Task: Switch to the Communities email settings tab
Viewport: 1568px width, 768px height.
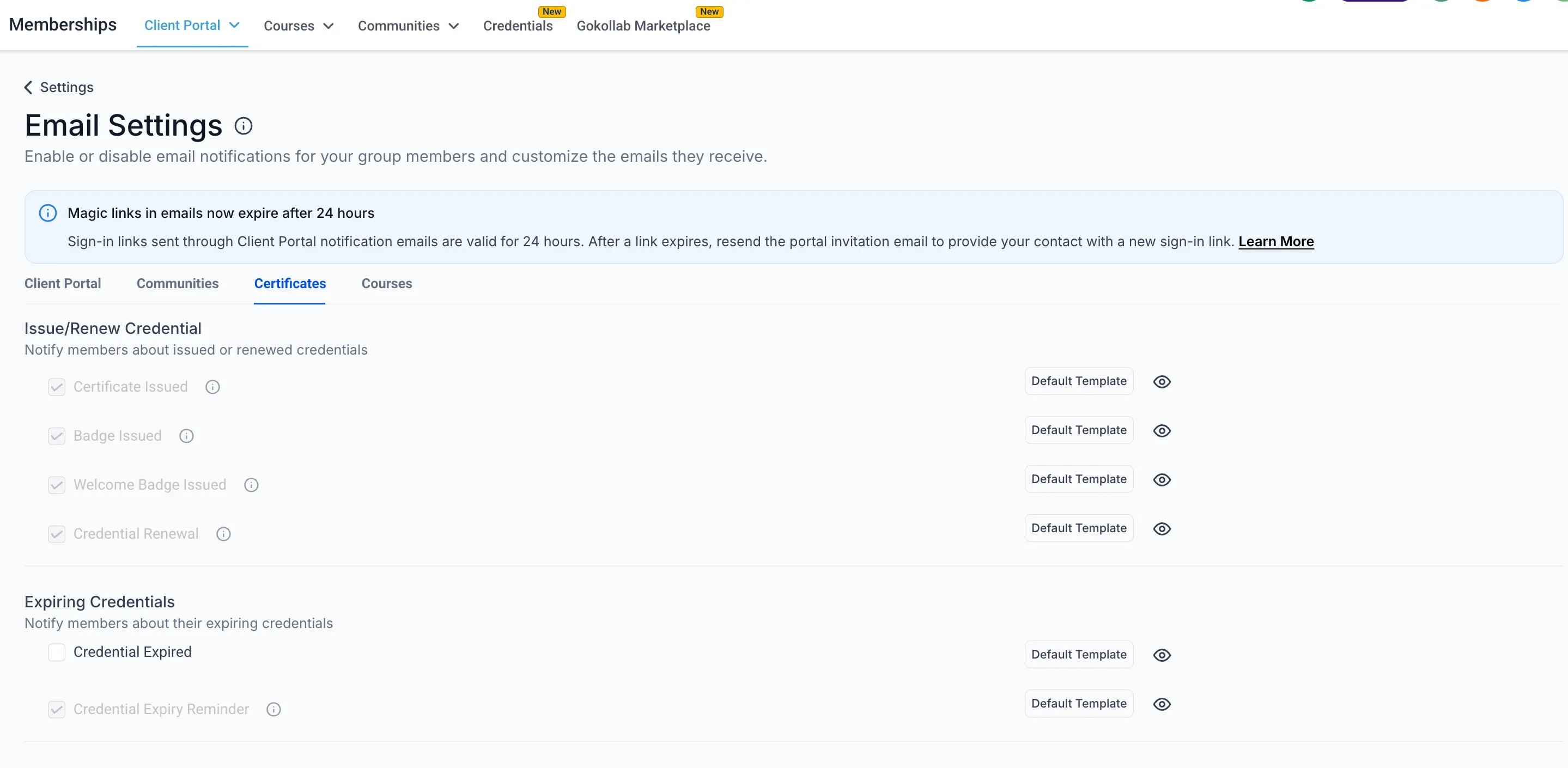Action: pos(177,284)
